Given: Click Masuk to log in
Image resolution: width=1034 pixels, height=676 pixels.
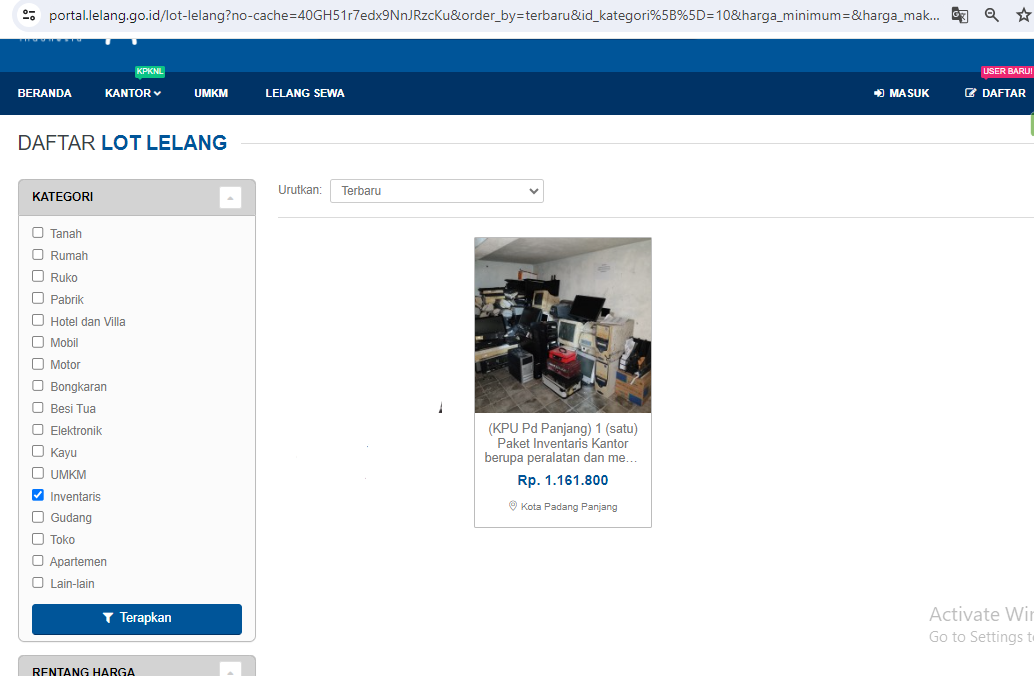Looking at the screenshot, I should pos(902,93).
